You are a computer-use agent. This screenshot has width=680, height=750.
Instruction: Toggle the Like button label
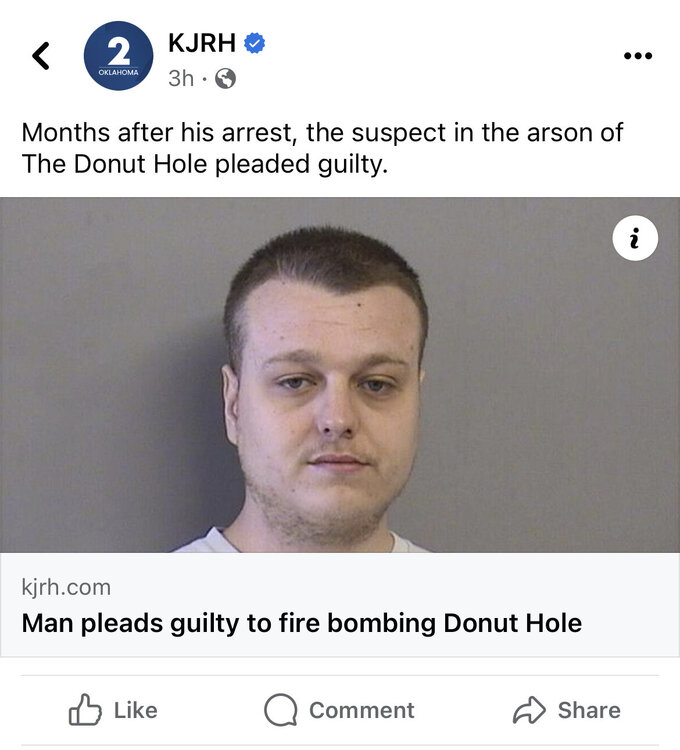pyautogui.click(x=135, y=710)
